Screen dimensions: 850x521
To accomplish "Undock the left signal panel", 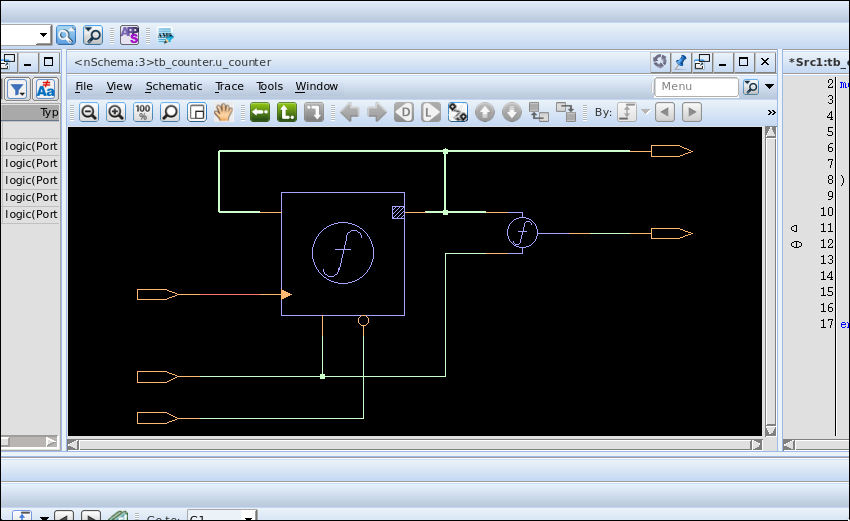I will pyautogui.click(x=8, y=62).
